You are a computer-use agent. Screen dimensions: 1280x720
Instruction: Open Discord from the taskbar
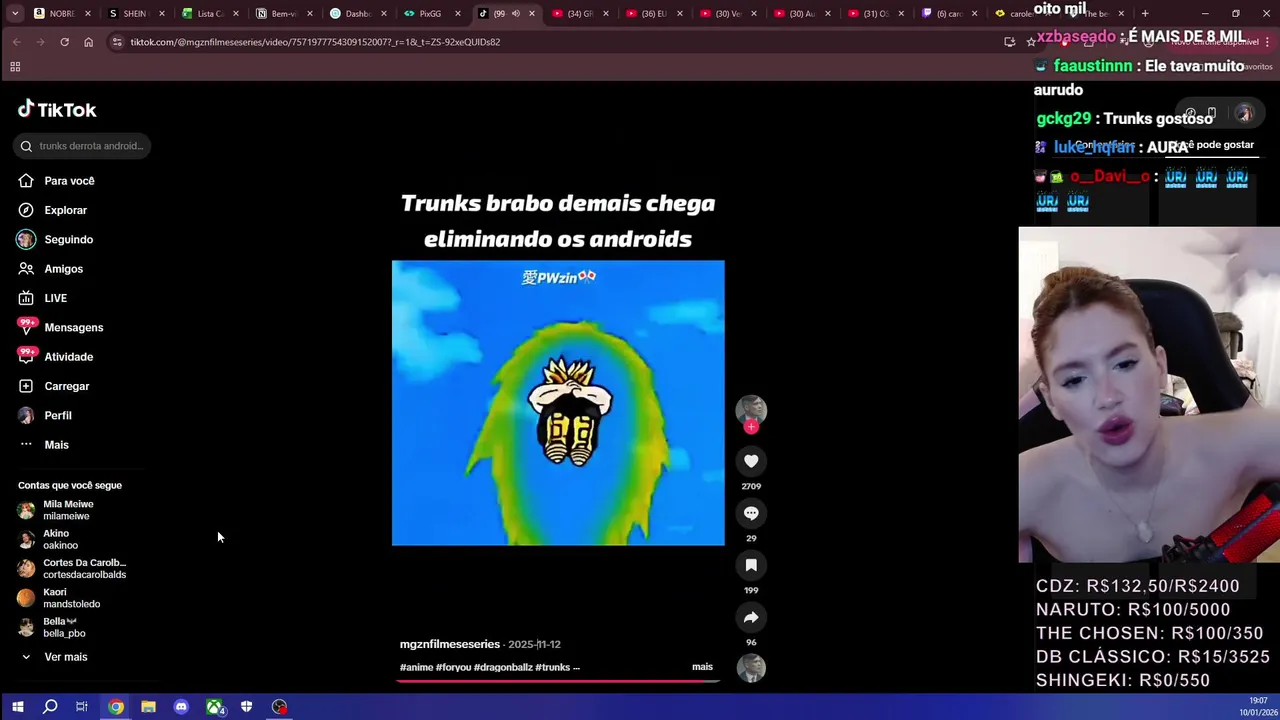point(181,707)
